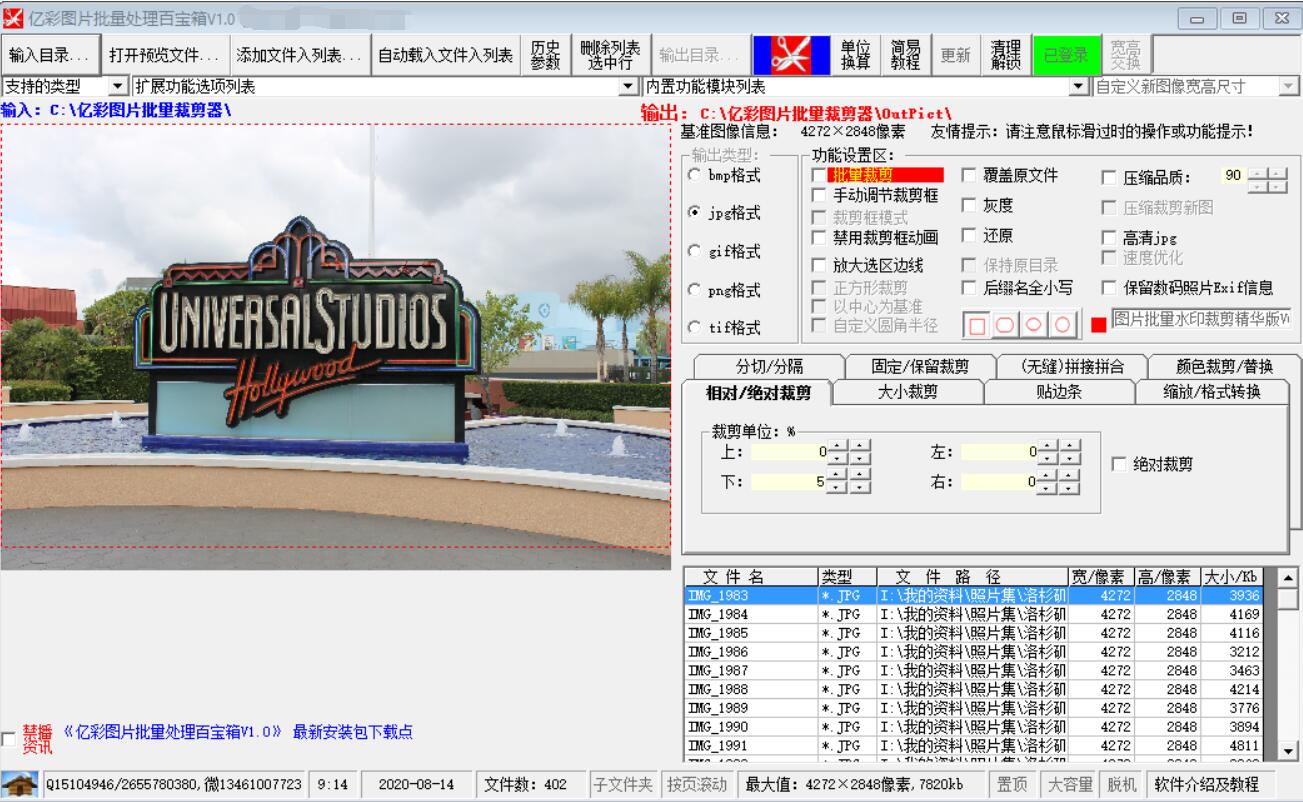Click the 输入目录 button

pyautogui.click(x=51, y=55)
